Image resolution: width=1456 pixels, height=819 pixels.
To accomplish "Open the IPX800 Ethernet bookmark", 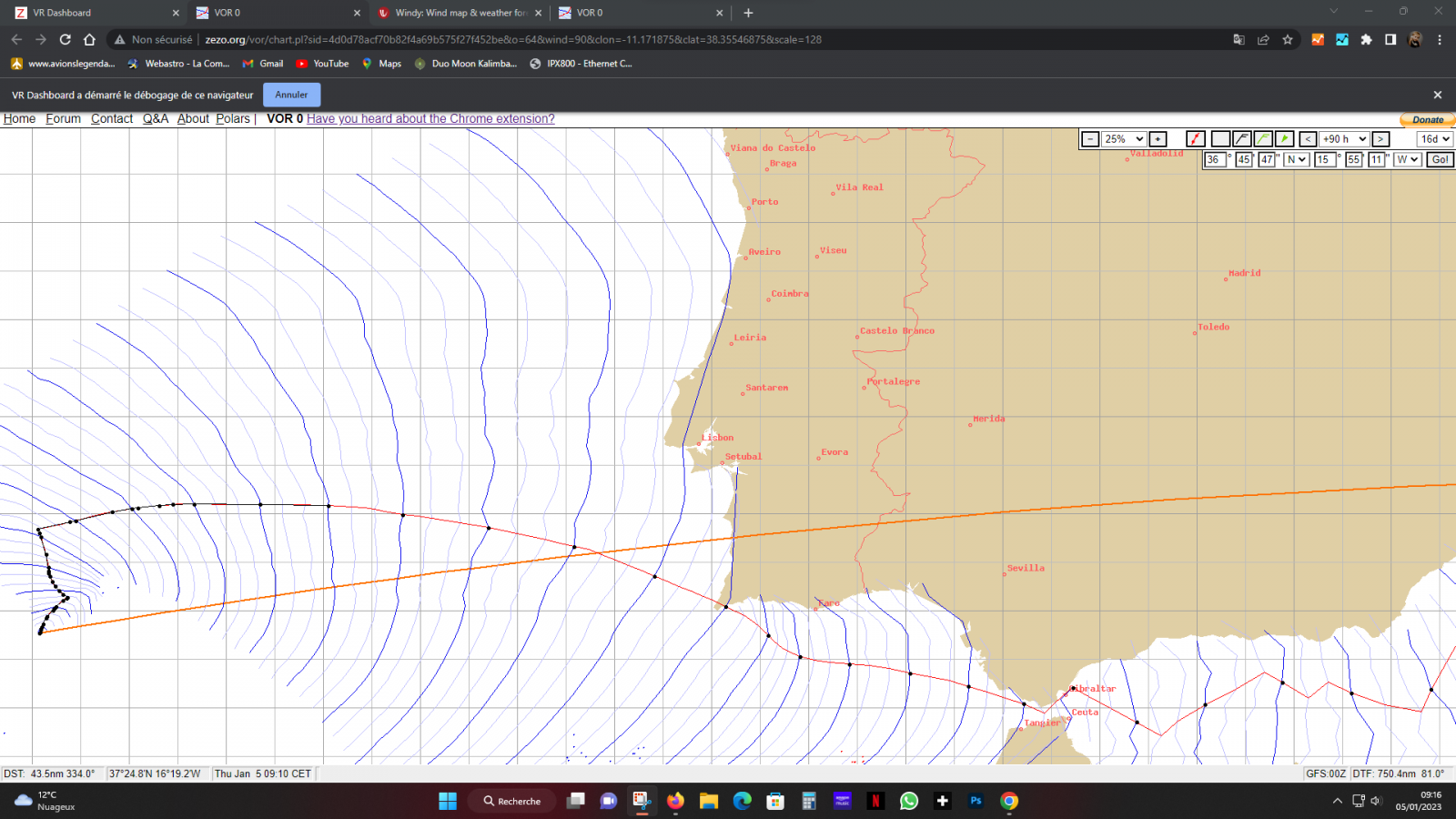I will (x=581, y=64).
